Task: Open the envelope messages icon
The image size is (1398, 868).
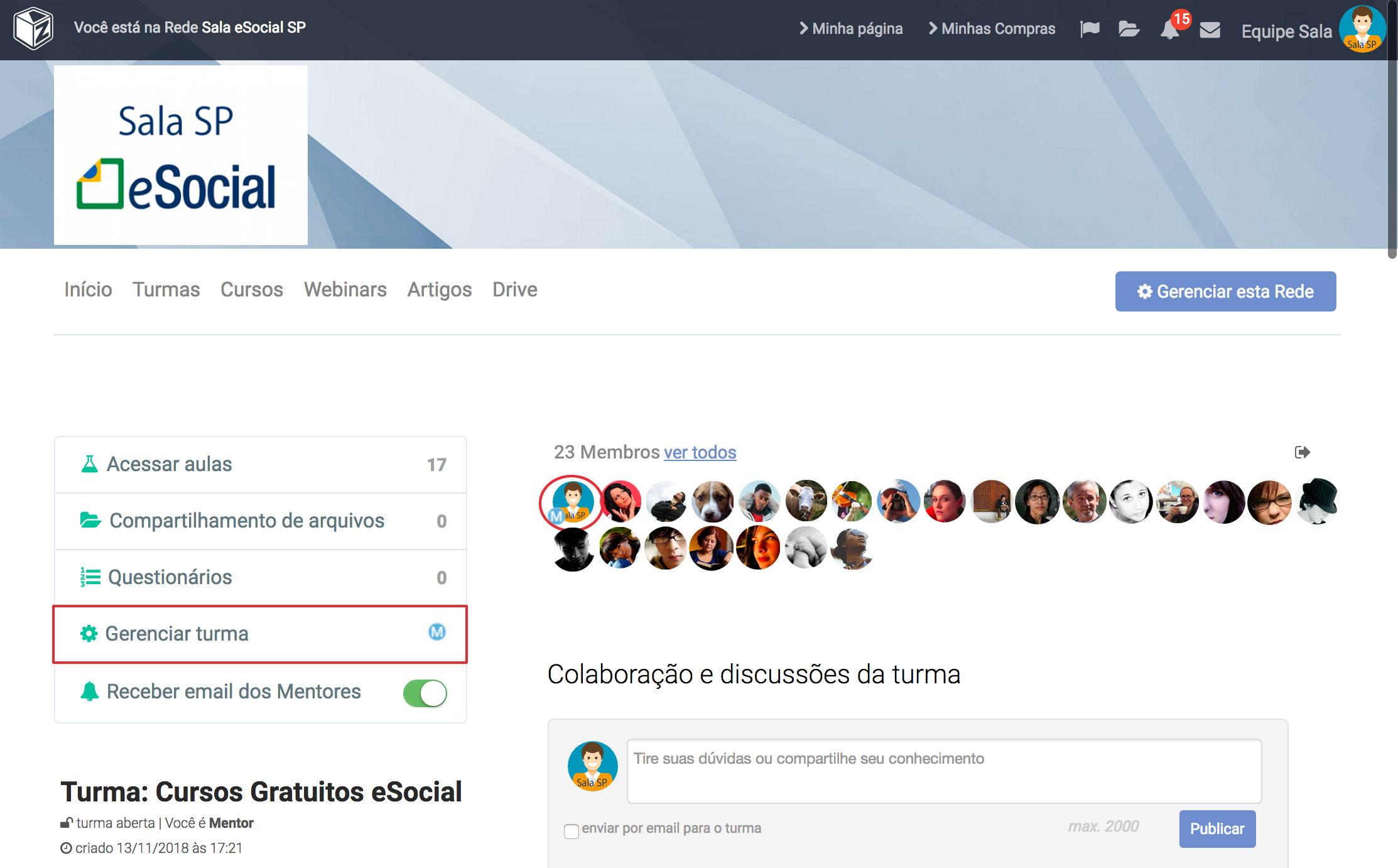Action: tap(1210, 30)
